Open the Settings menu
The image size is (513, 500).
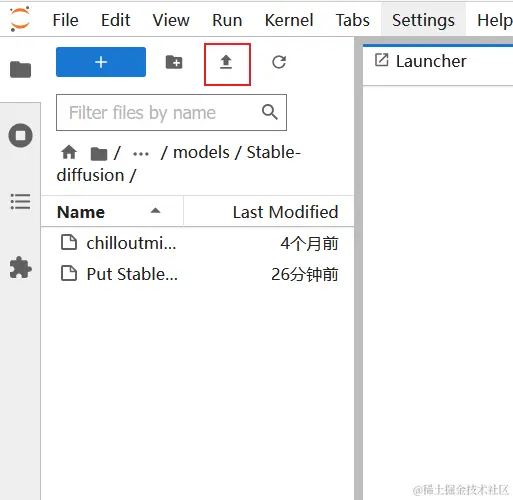(423, 20)
